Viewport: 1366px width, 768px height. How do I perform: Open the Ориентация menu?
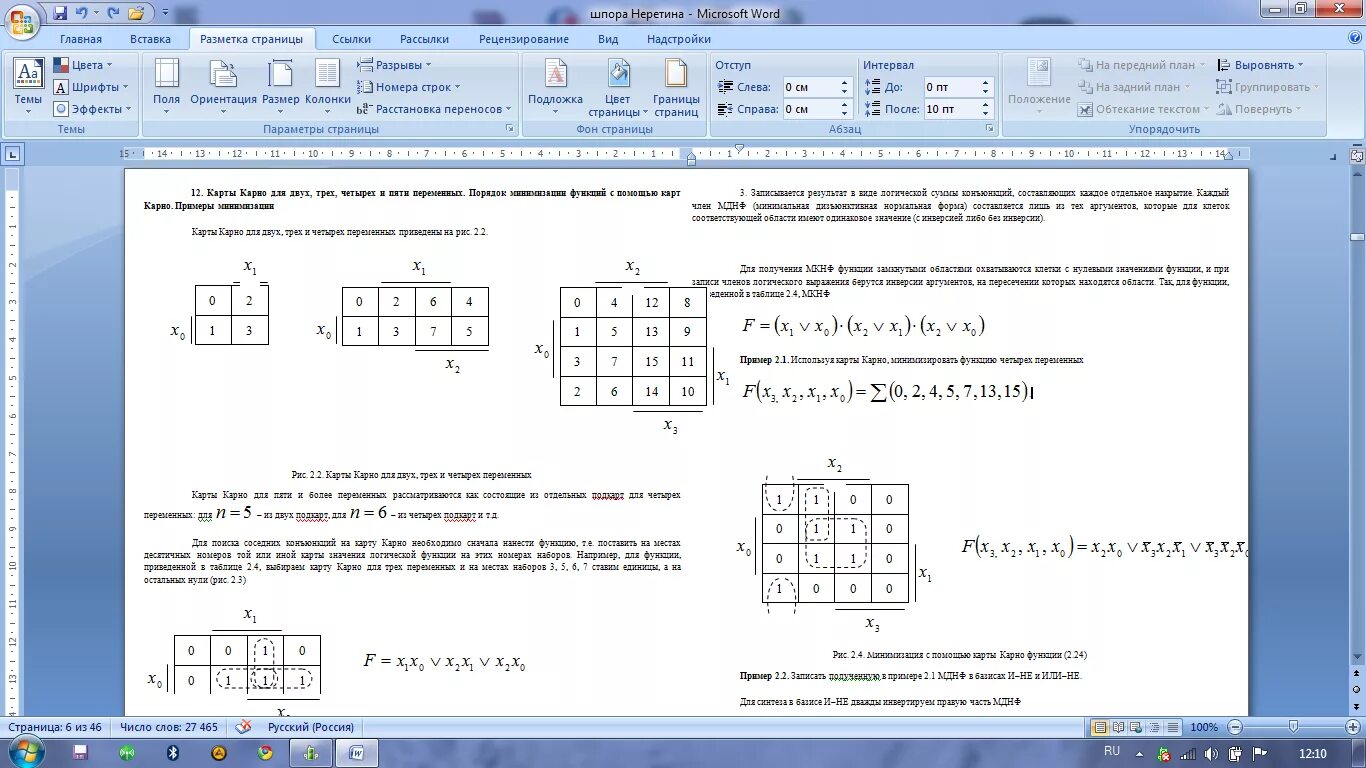(x=223, y=86)
